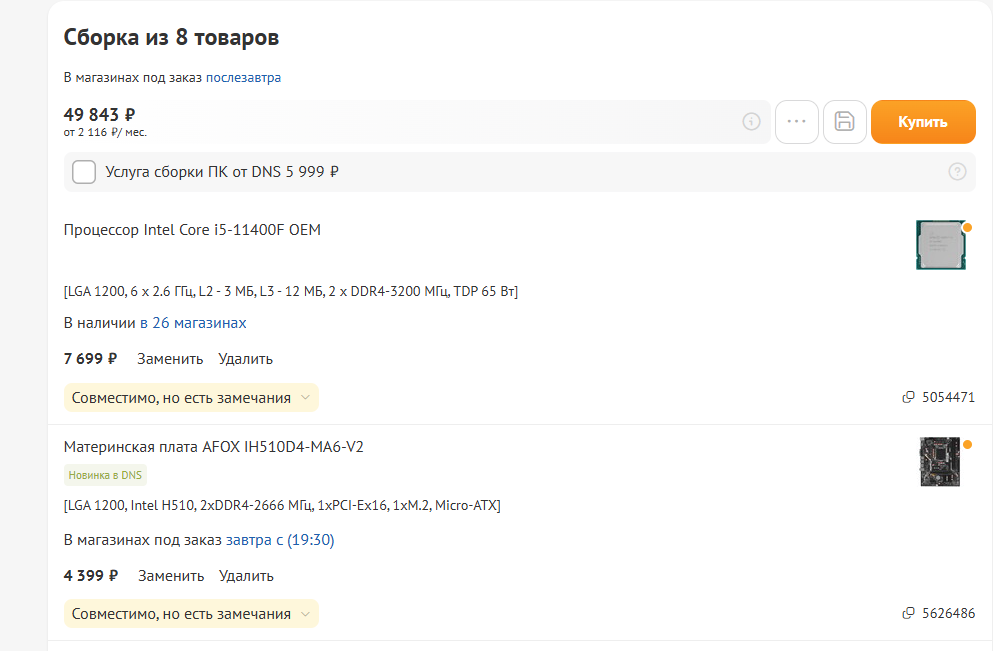This screenshot has width=993, height=651.
Task: Open the 'в 26 магазинах' availability link
Action: pyautogui.click(x=193, y=323)
